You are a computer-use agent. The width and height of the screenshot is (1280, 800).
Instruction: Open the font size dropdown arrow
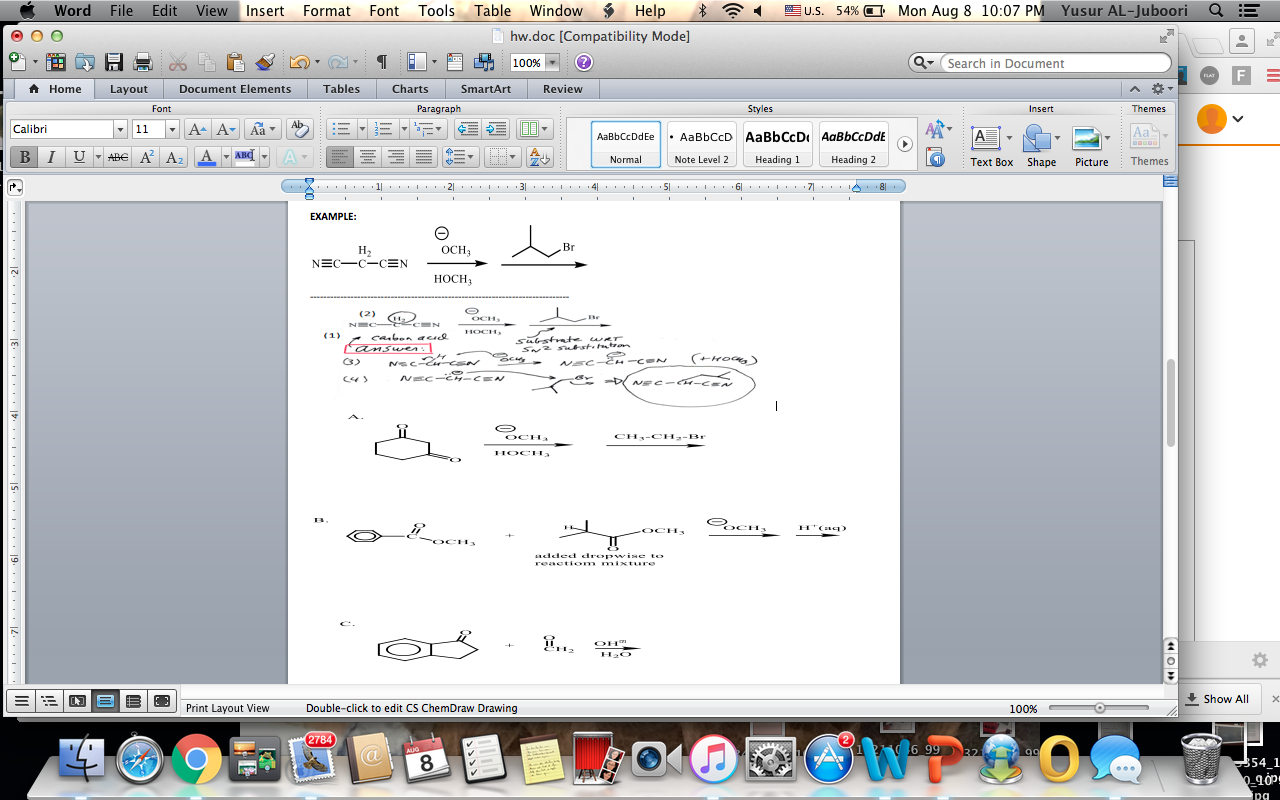172,129
